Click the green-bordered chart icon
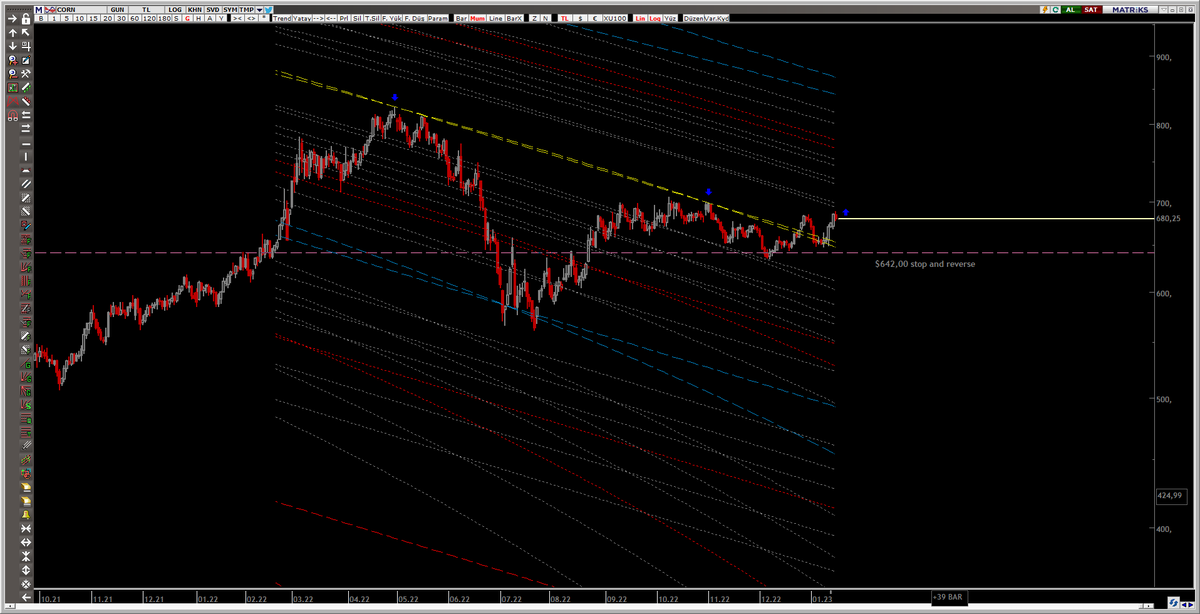Viewport: 1200px width, 614px height. pos(12,87)
